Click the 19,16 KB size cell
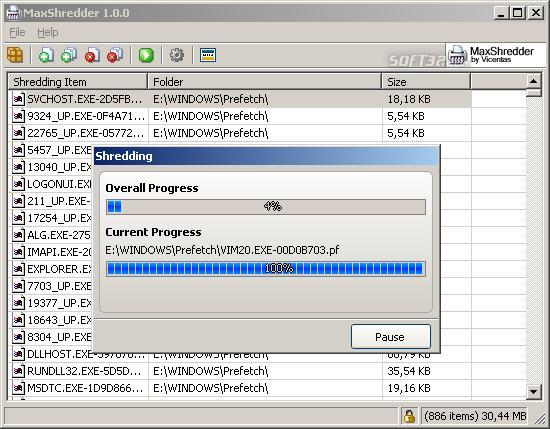Image resolution: width=550 pixels, height=429 pixels. click(x=409, y=388)
